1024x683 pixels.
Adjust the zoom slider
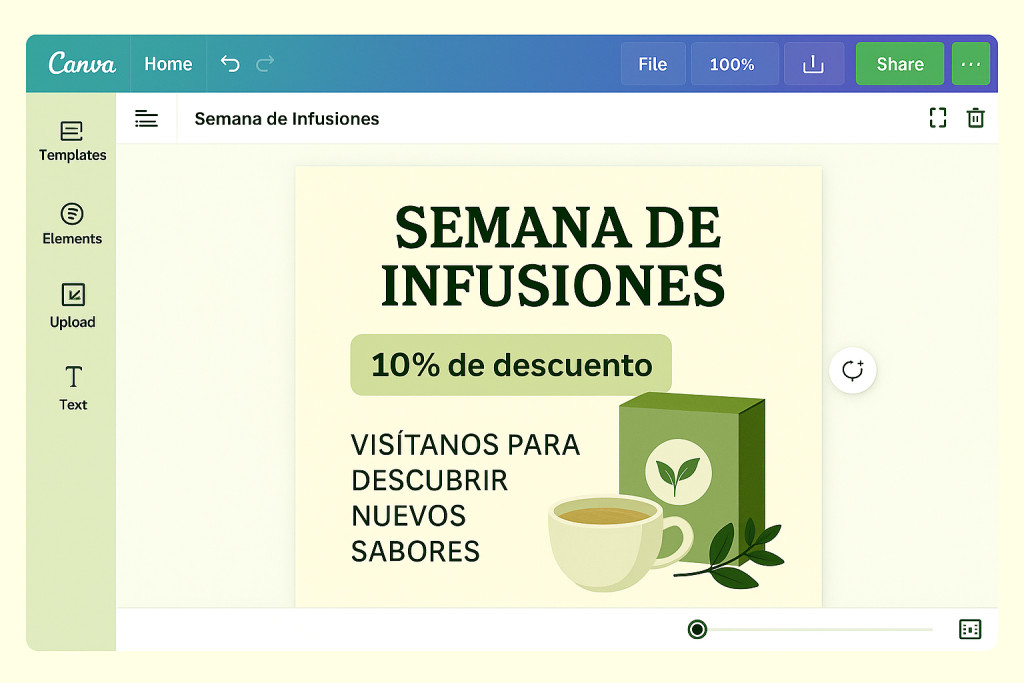(x=698, y=629)
